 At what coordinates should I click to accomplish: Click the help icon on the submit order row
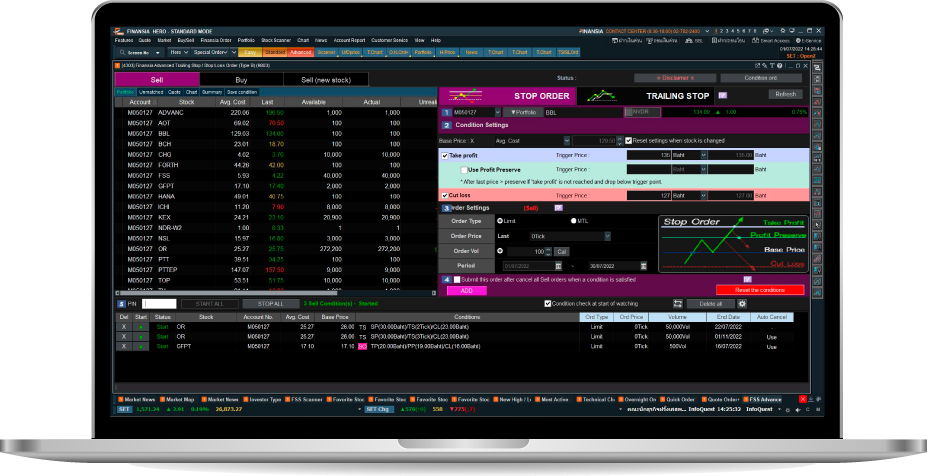pyautogui.click(x=747, y=279)
